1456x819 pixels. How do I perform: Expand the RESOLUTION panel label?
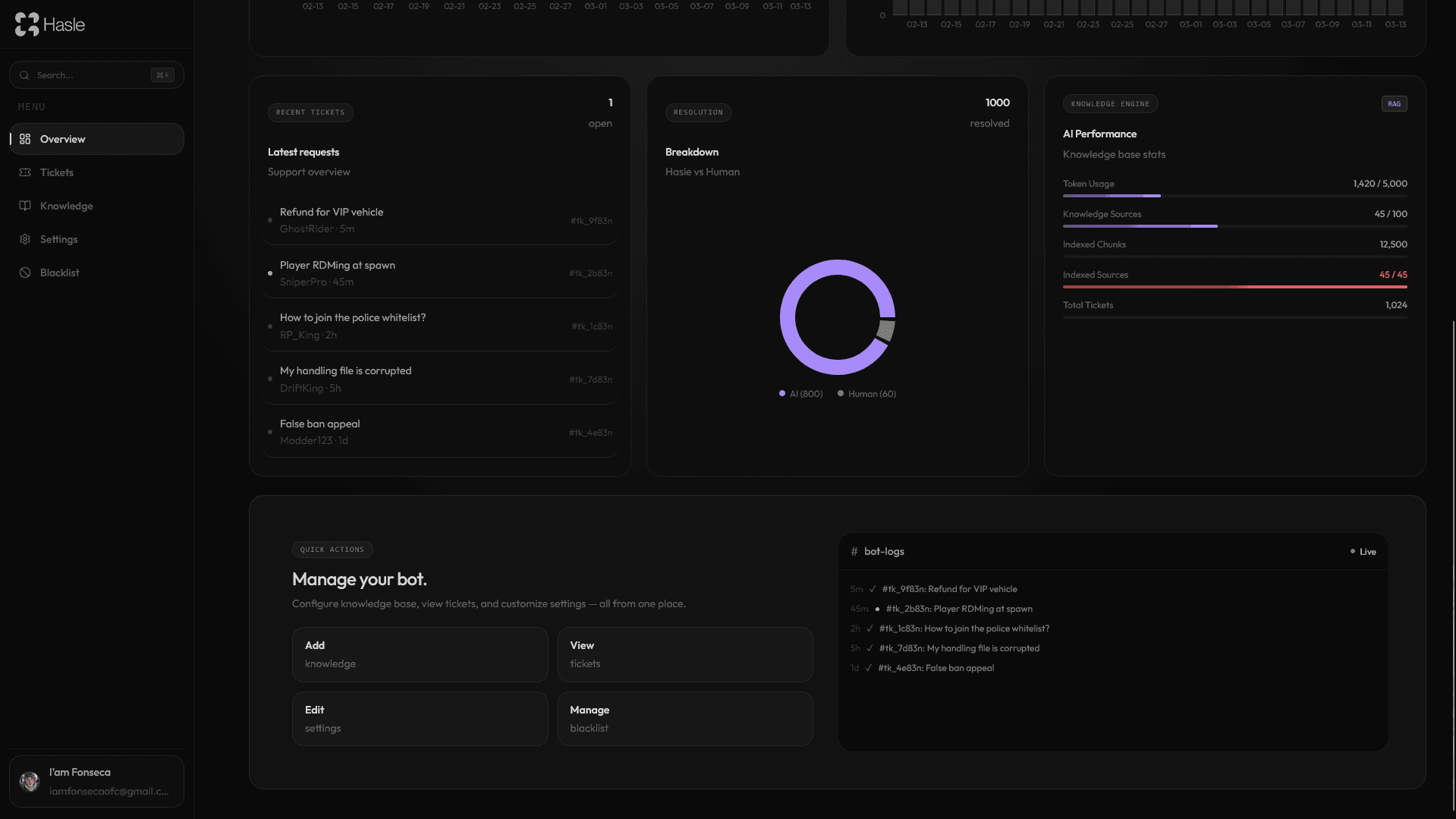pyautogui.click(x=697, y=112)
